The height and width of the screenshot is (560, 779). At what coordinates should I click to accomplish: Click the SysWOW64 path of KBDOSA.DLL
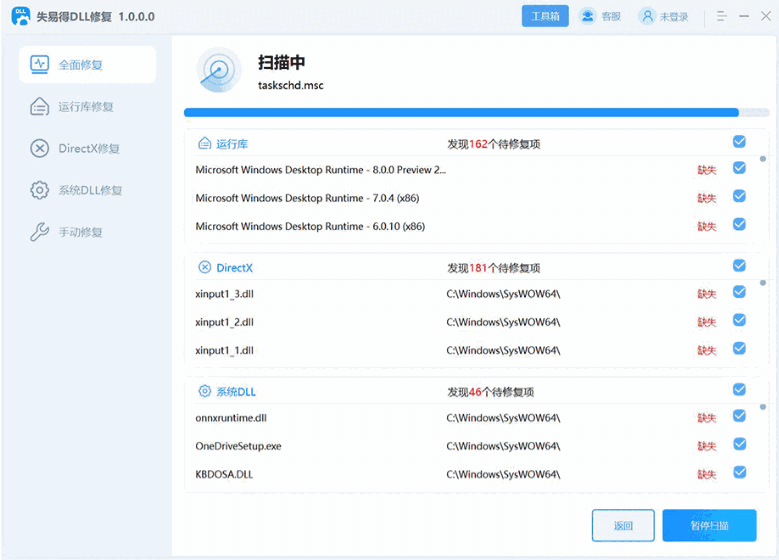point(503,475)
